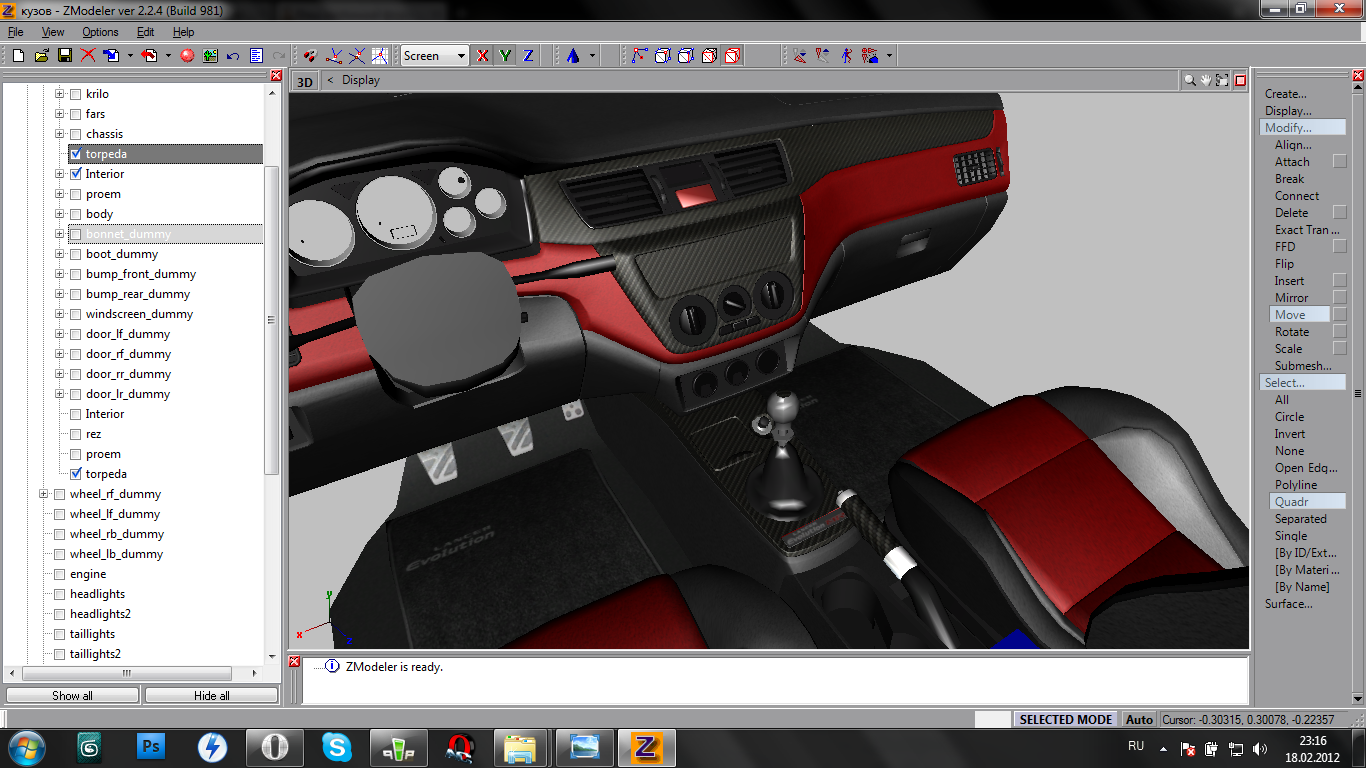The width and height of the screenshot is (1366, 768).
Task: Click the Undo arrow in toolbar
Action: tap(233, 56)
